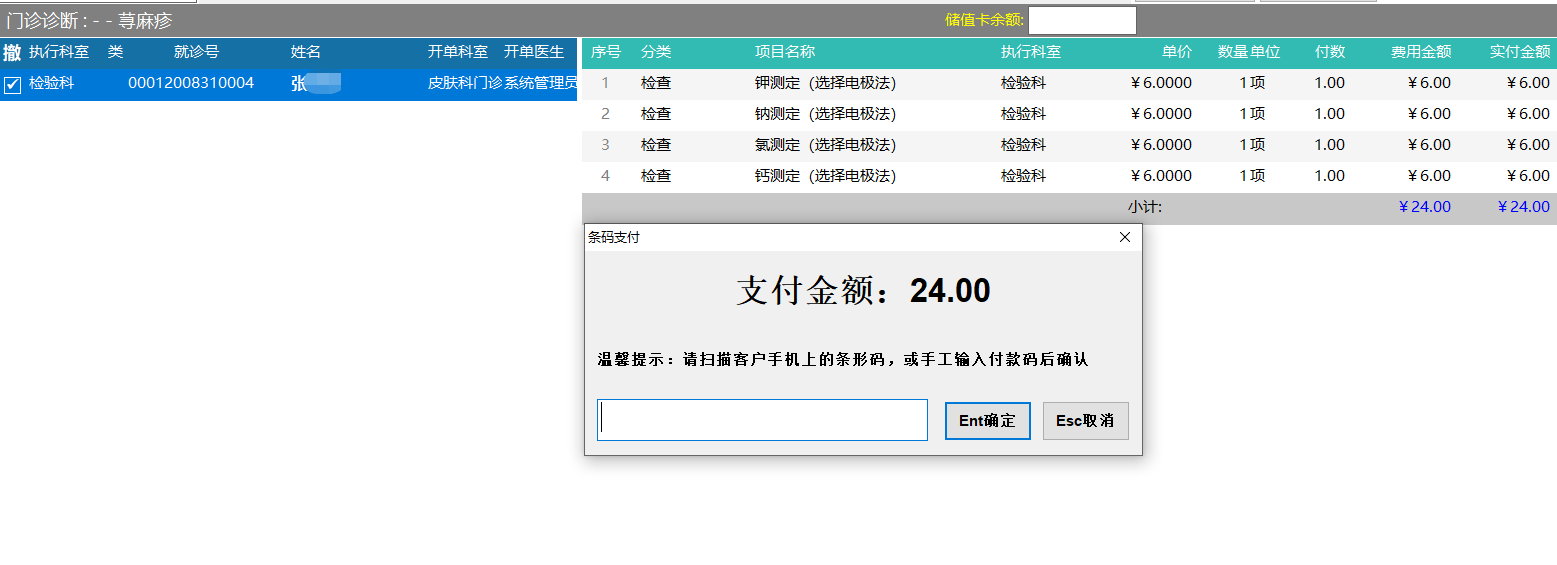
Task: Click the 费用金额 column header
Action: (x=1420, y=52)
